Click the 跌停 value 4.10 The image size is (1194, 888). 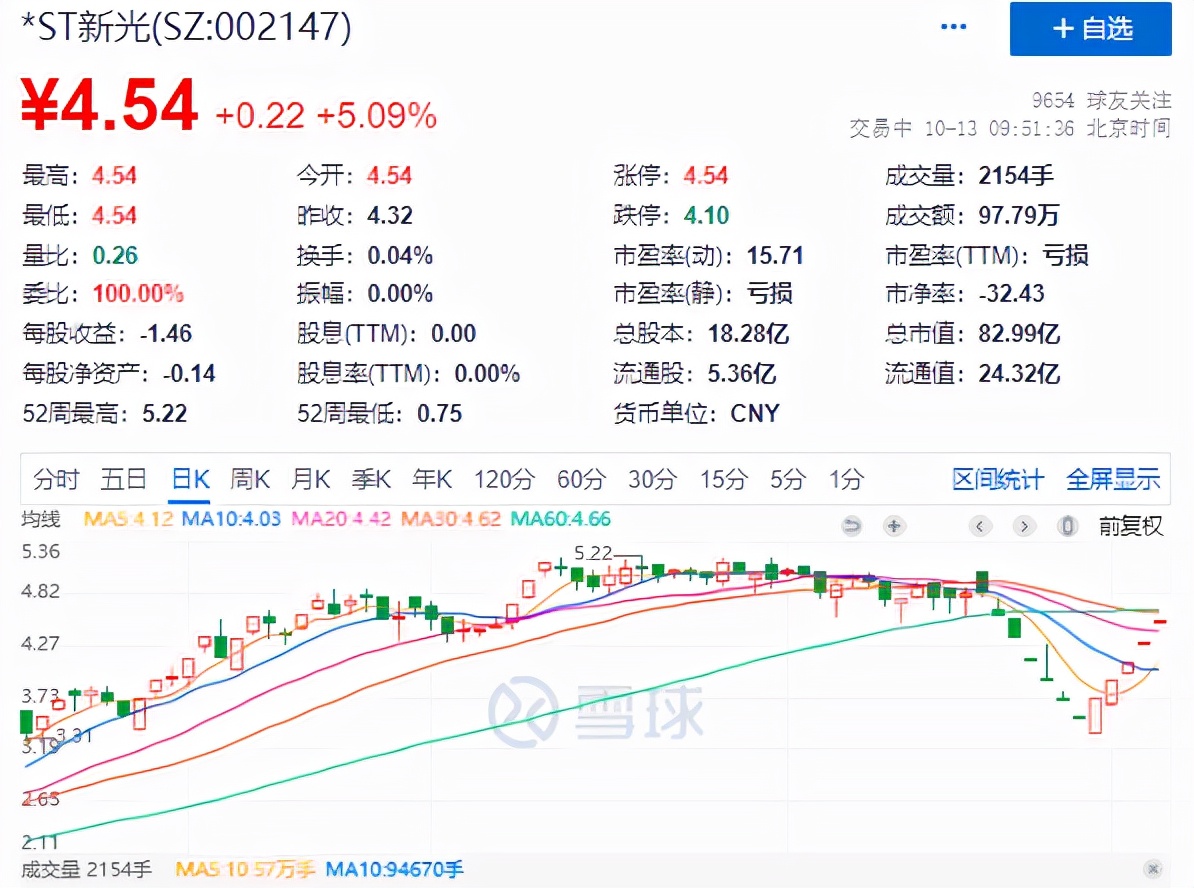tap(706, 216)
